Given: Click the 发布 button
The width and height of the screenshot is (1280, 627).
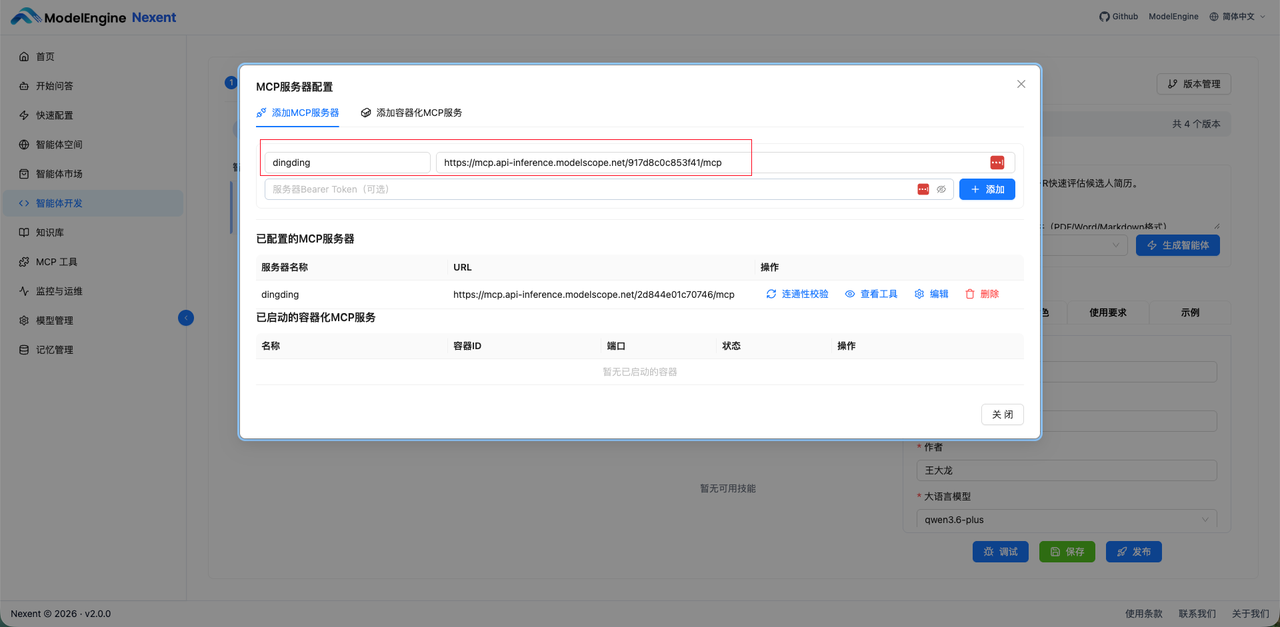Looking at the screenshot, I should pos(1133,551).
